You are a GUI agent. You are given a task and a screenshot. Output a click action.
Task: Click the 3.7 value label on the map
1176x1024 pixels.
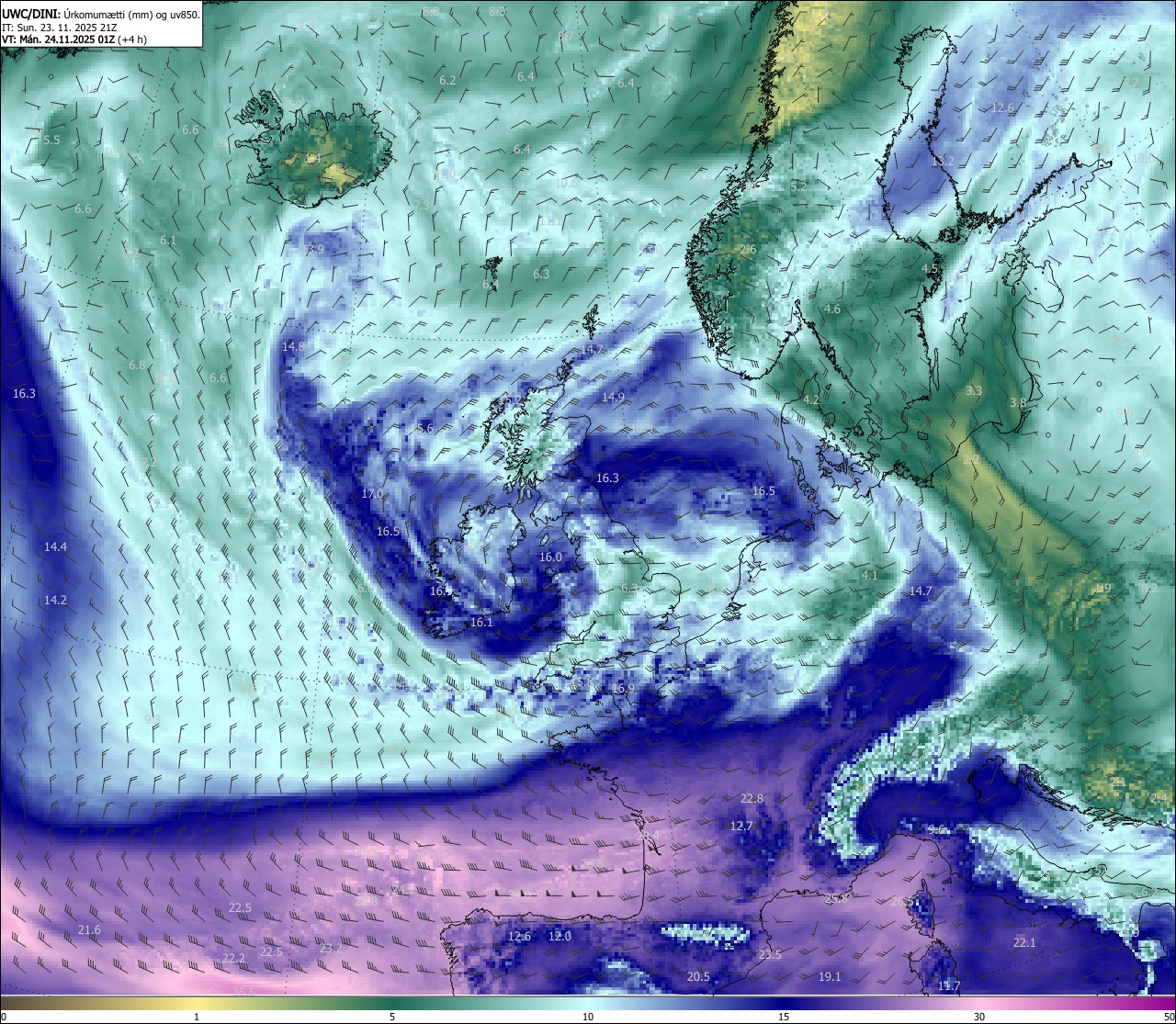point(1030,719)
